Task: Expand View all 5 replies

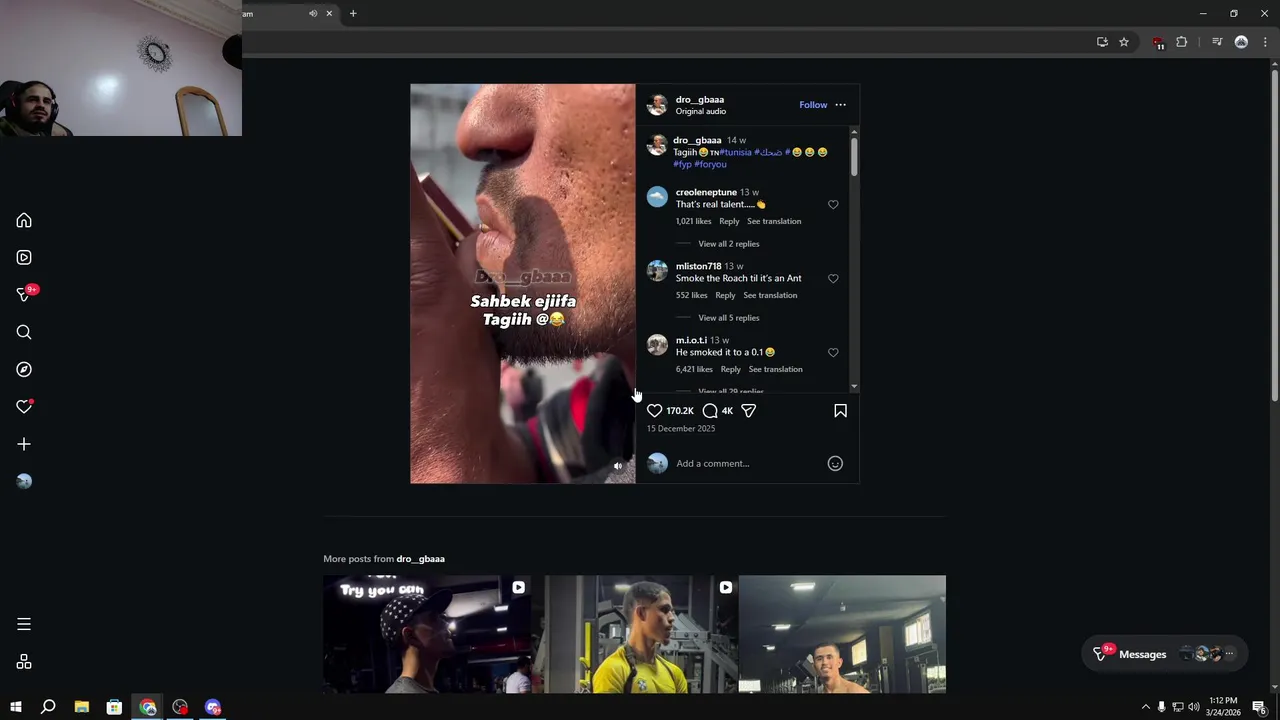Action: [729, 318]
